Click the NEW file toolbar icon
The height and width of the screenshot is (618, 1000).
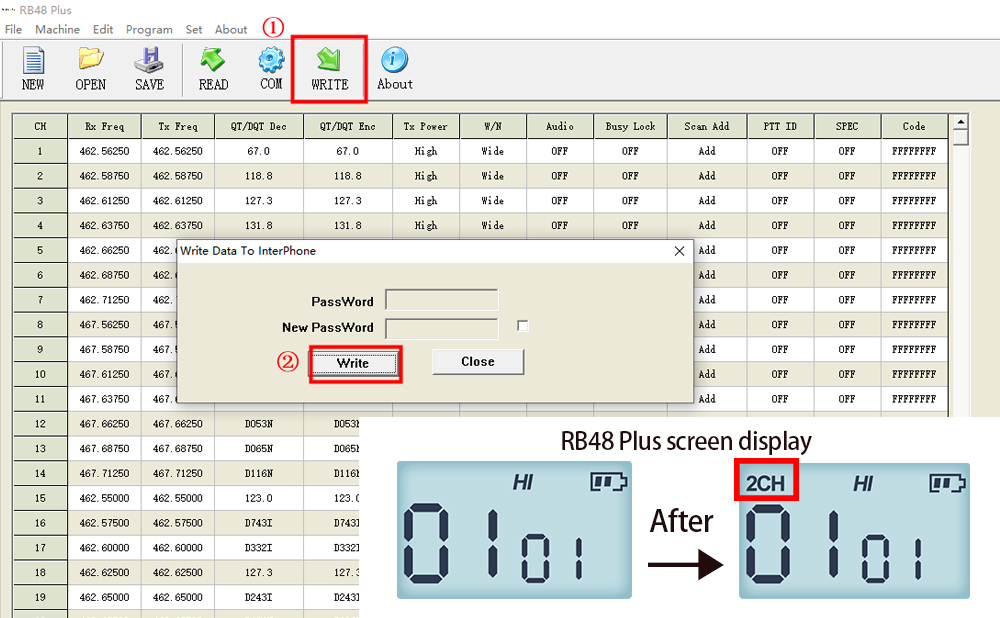tap(33, 68)
